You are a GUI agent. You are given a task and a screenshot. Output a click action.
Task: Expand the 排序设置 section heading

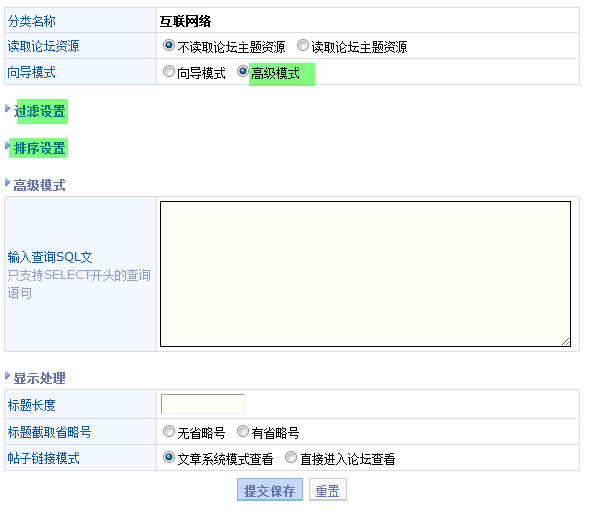click(40, 148)
